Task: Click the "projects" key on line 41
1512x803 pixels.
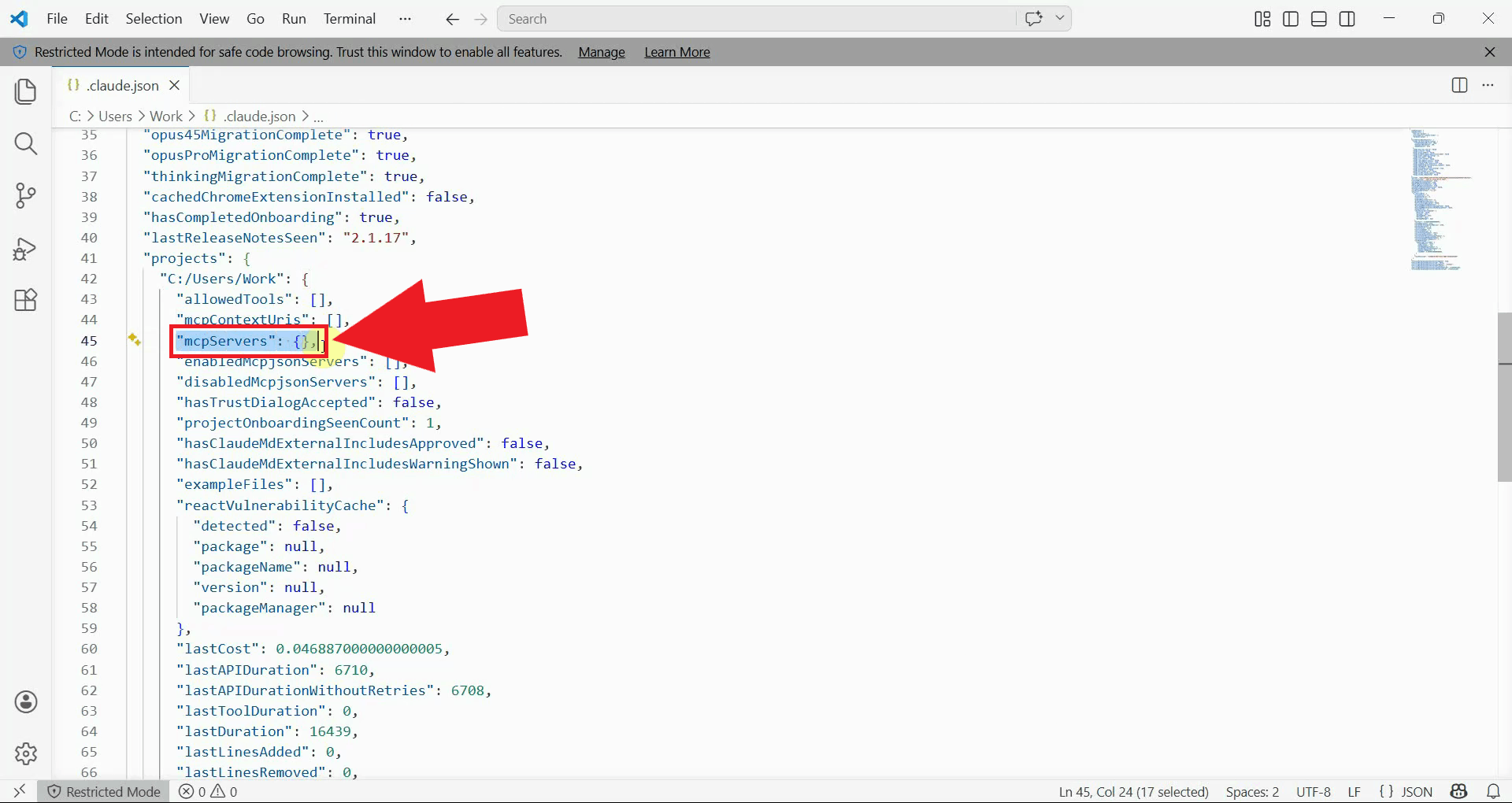Action: 184,258
